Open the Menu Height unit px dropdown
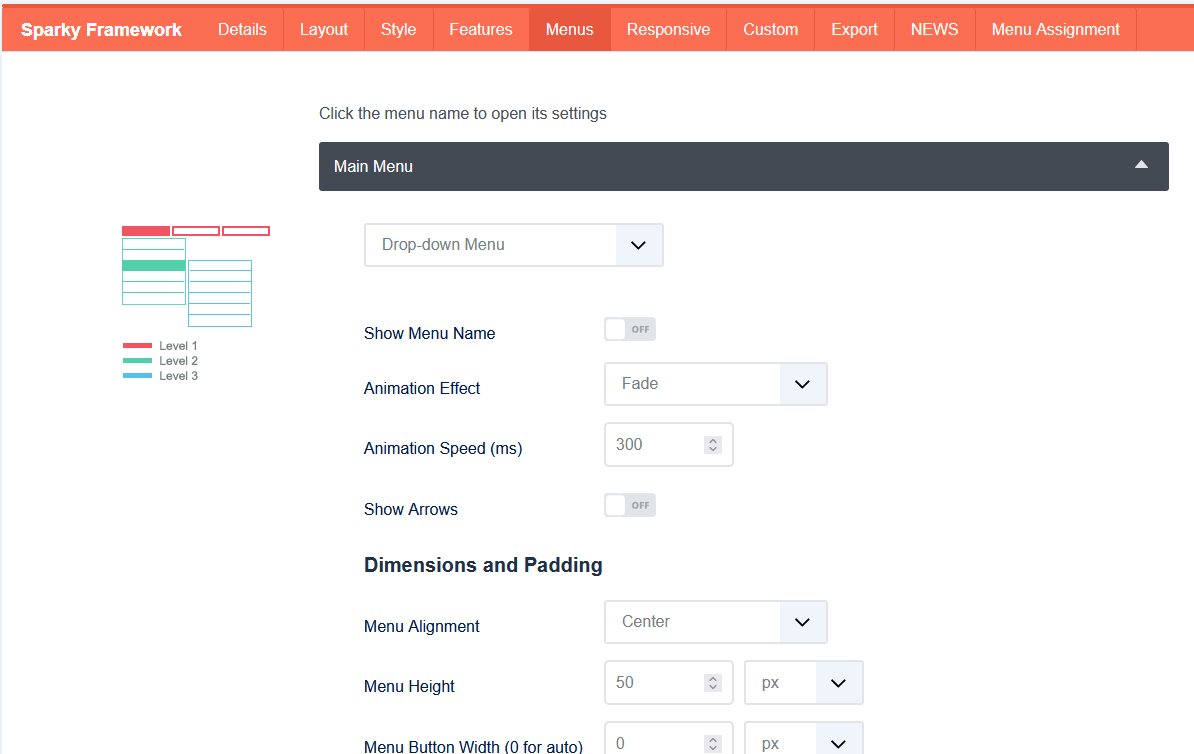 [x=803, y=683]
